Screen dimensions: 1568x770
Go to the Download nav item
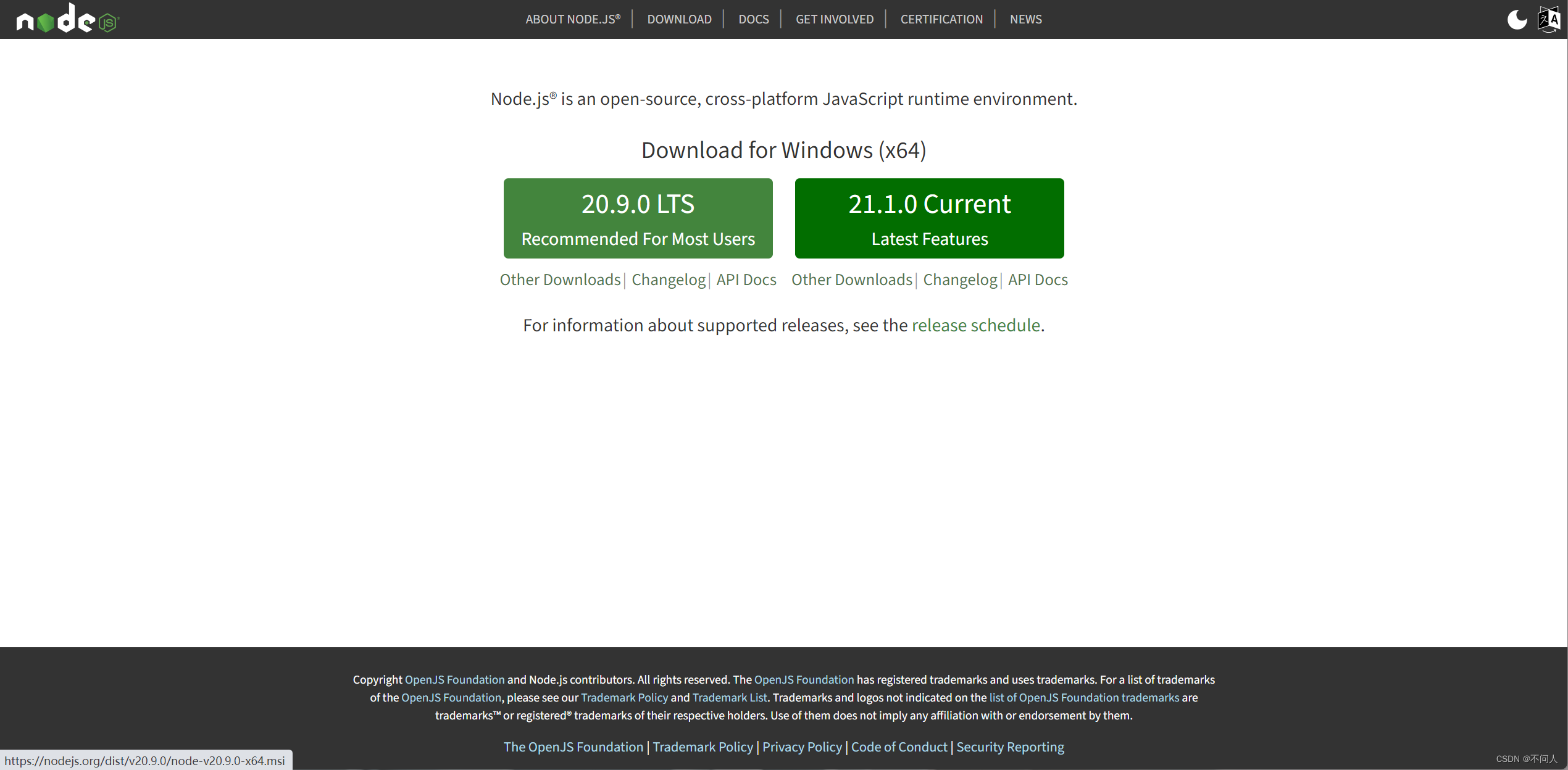pos(679,19)
